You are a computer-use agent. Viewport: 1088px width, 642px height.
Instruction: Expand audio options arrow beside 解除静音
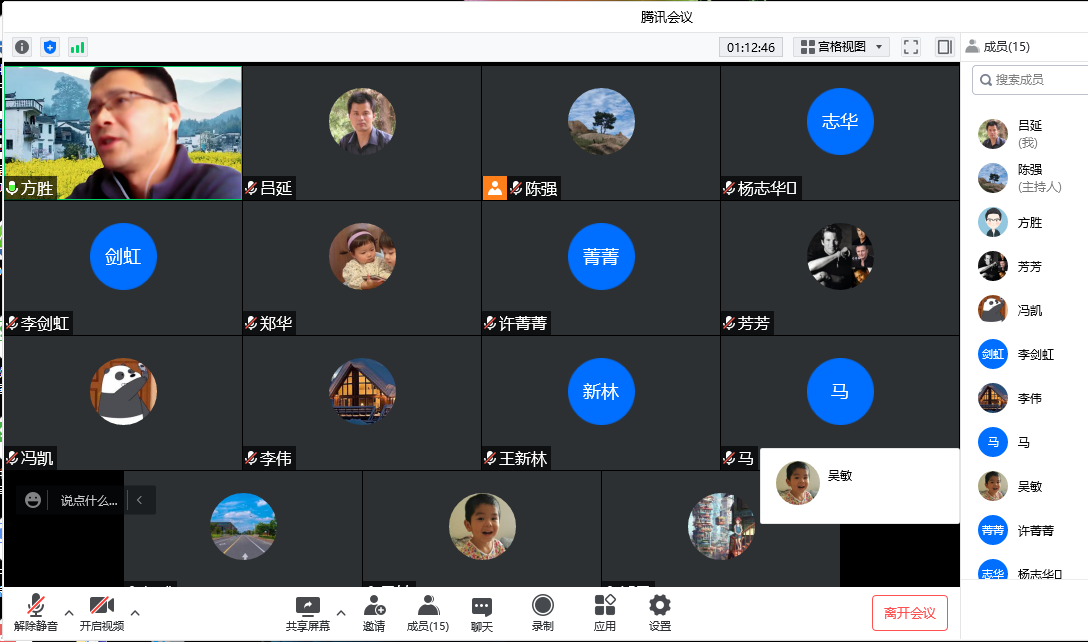pyautogui.click(x=69, y=612)
